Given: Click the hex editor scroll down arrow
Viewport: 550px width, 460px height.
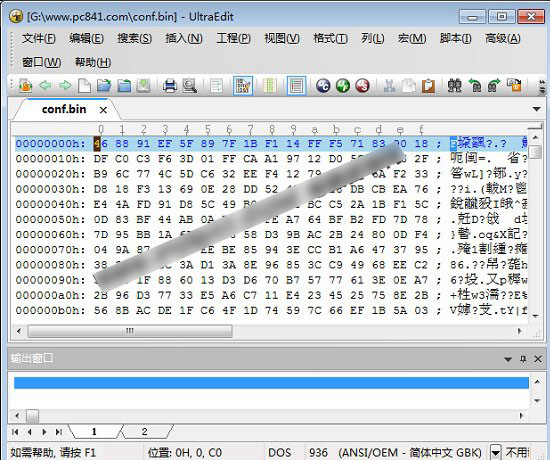Looking at the screenshot, I should [x=535, y=316].
